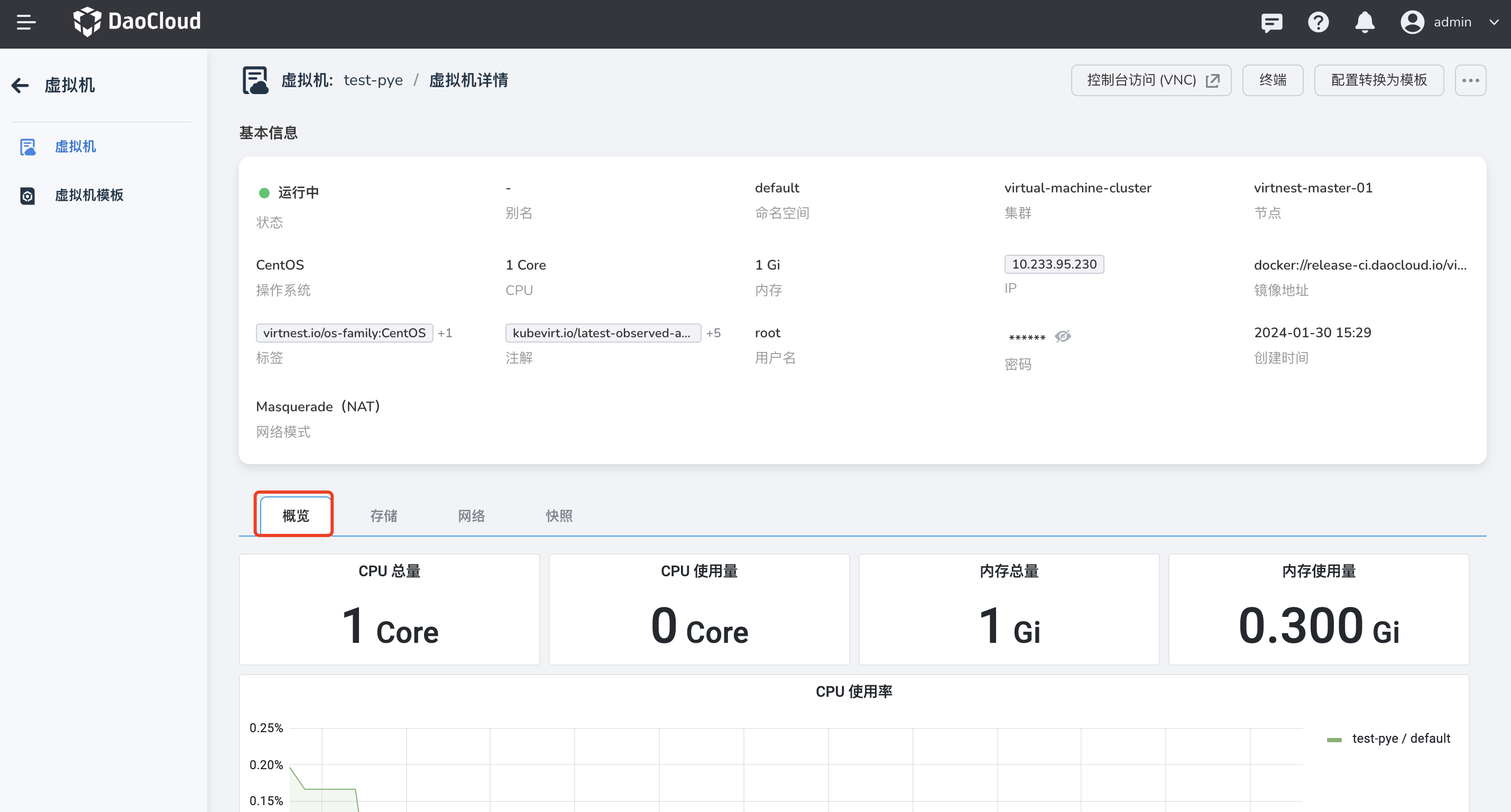1511x812 pixels.
Task: Open the three-dots more actions menu
Action: 1470,80
